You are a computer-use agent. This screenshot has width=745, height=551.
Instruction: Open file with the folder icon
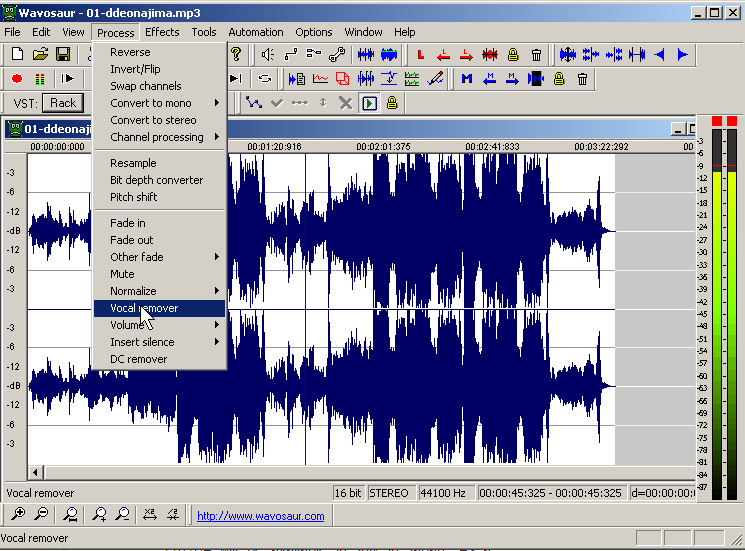coord(40,54)
